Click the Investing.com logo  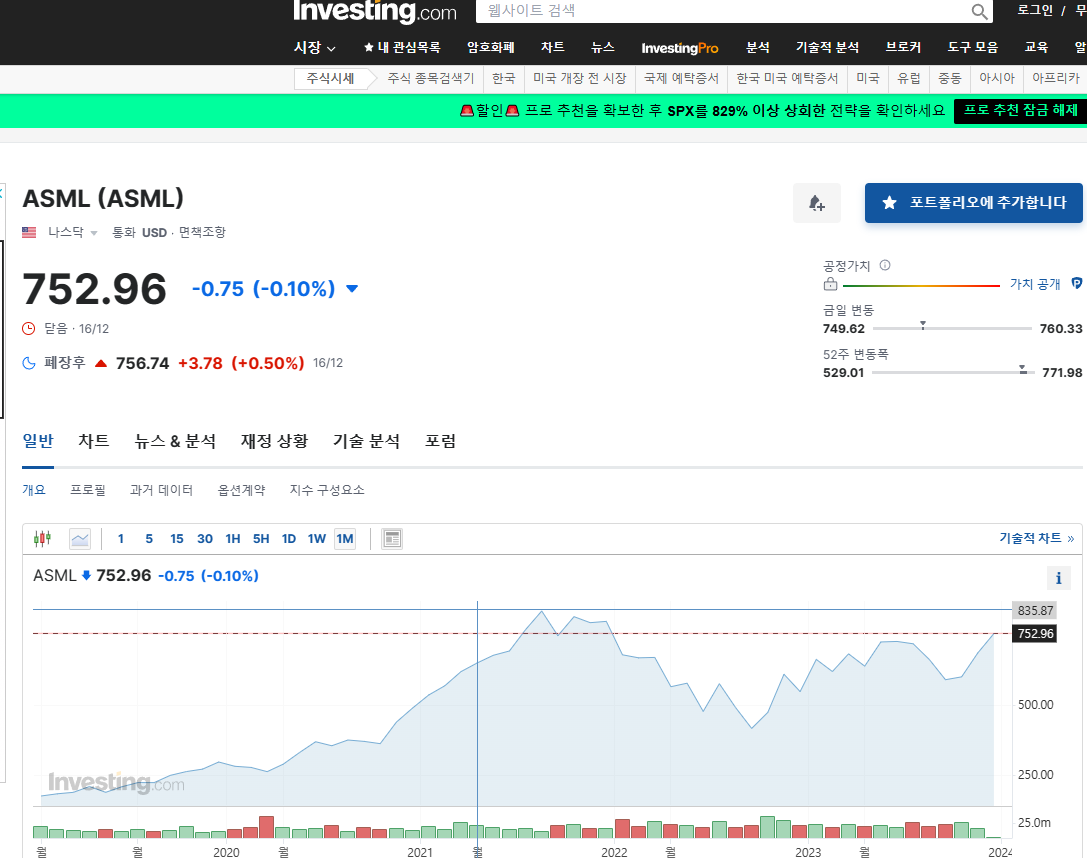coord(375,11)
